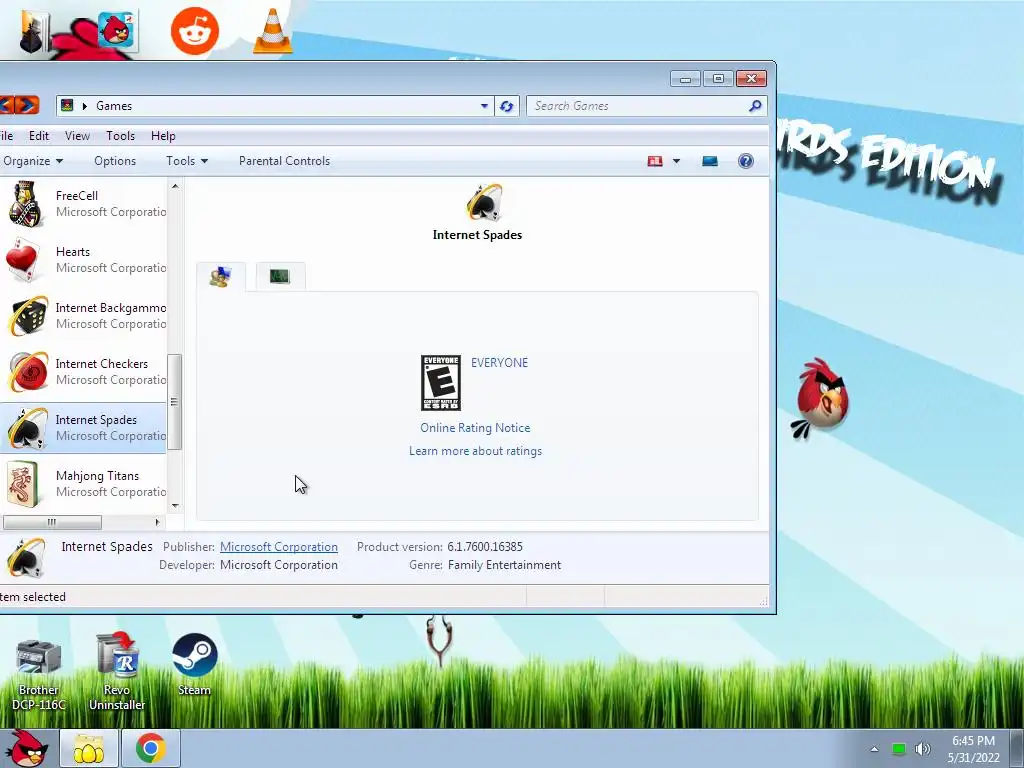Click the search magnifier icon
1024x768 pixels.
[x=755, y=106]
